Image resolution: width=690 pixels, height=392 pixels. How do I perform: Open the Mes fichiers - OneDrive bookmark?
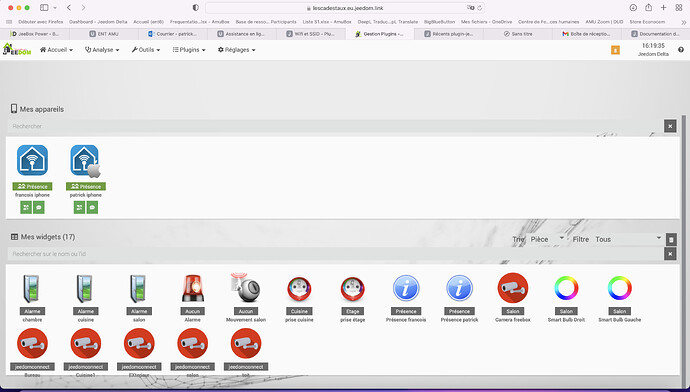click(x=486, y=22)
